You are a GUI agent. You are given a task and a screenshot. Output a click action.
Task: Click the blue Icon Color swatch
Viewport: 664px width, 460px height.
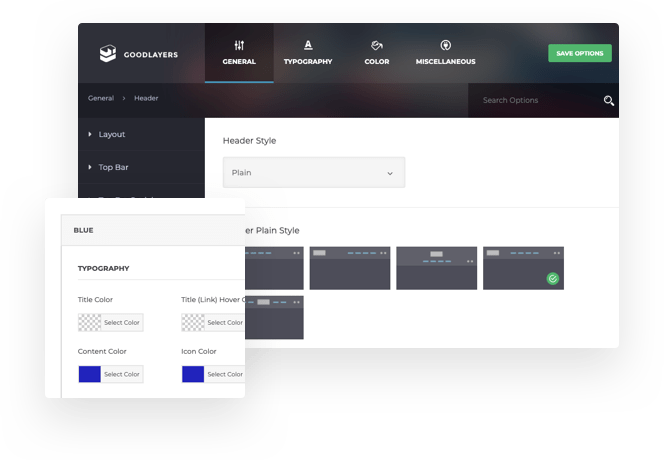(193, 374)
